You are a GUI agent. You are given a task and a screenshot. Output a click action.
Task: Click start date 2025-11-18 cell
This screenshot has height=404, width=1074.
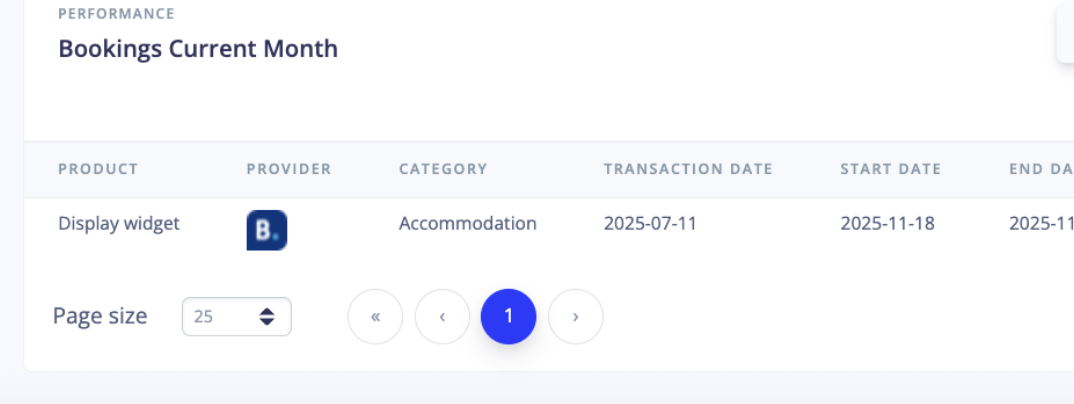tap(887, 223)
